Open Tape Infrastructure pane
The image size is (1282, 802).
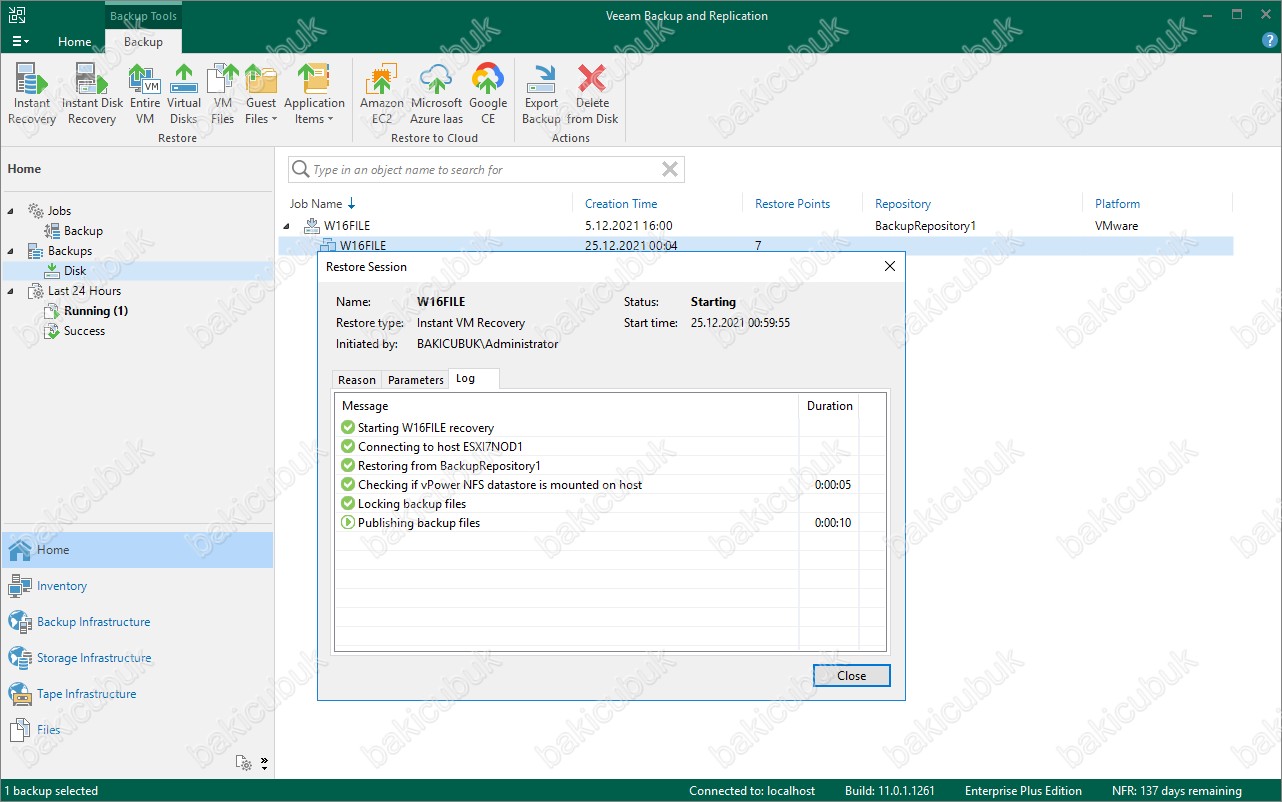[137, 694]
